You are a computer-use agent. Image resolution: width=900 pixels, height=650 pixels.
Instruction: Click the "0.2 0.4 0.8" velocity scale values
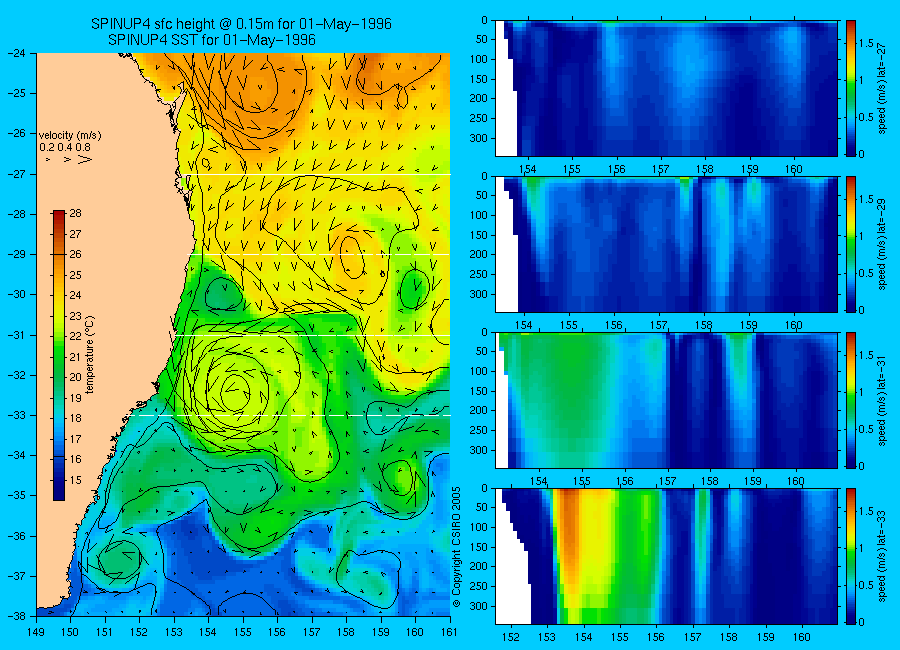click(65, 147)
